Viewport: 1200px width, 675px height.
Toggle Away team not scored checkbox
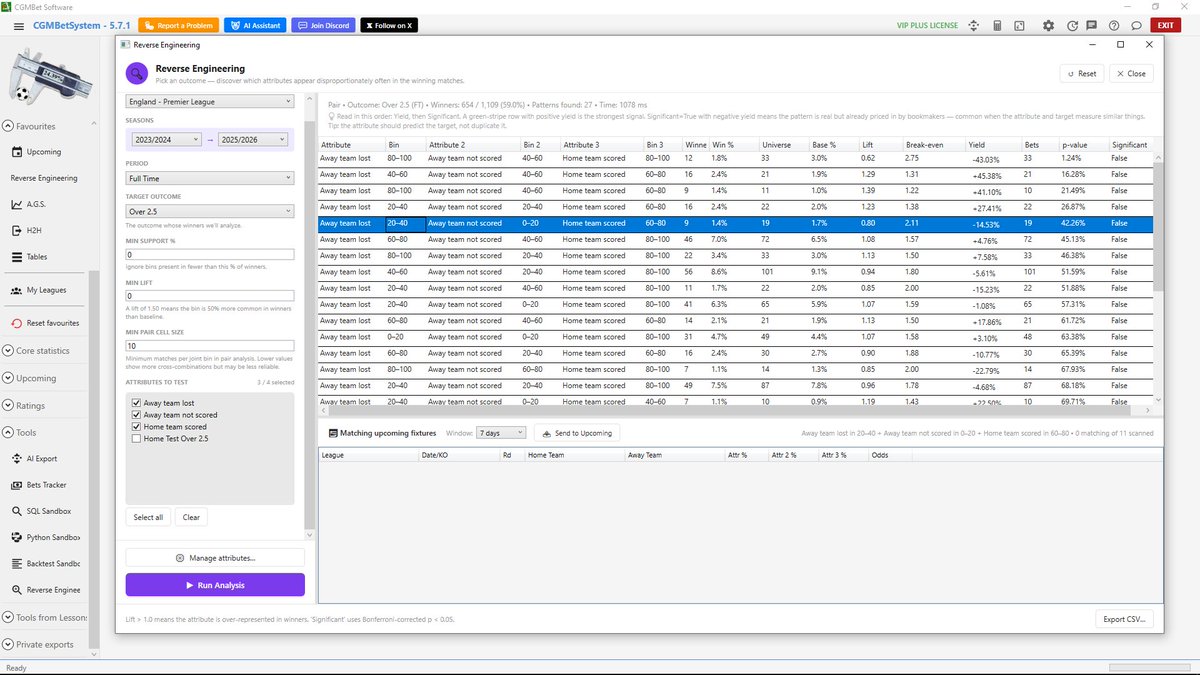137,415
